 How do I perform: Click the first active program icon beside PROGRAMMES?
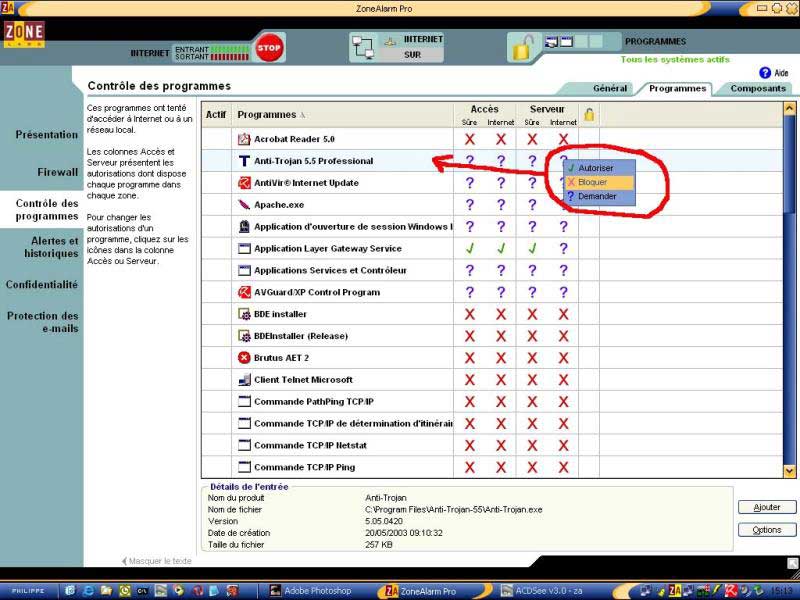coord(551,42)
